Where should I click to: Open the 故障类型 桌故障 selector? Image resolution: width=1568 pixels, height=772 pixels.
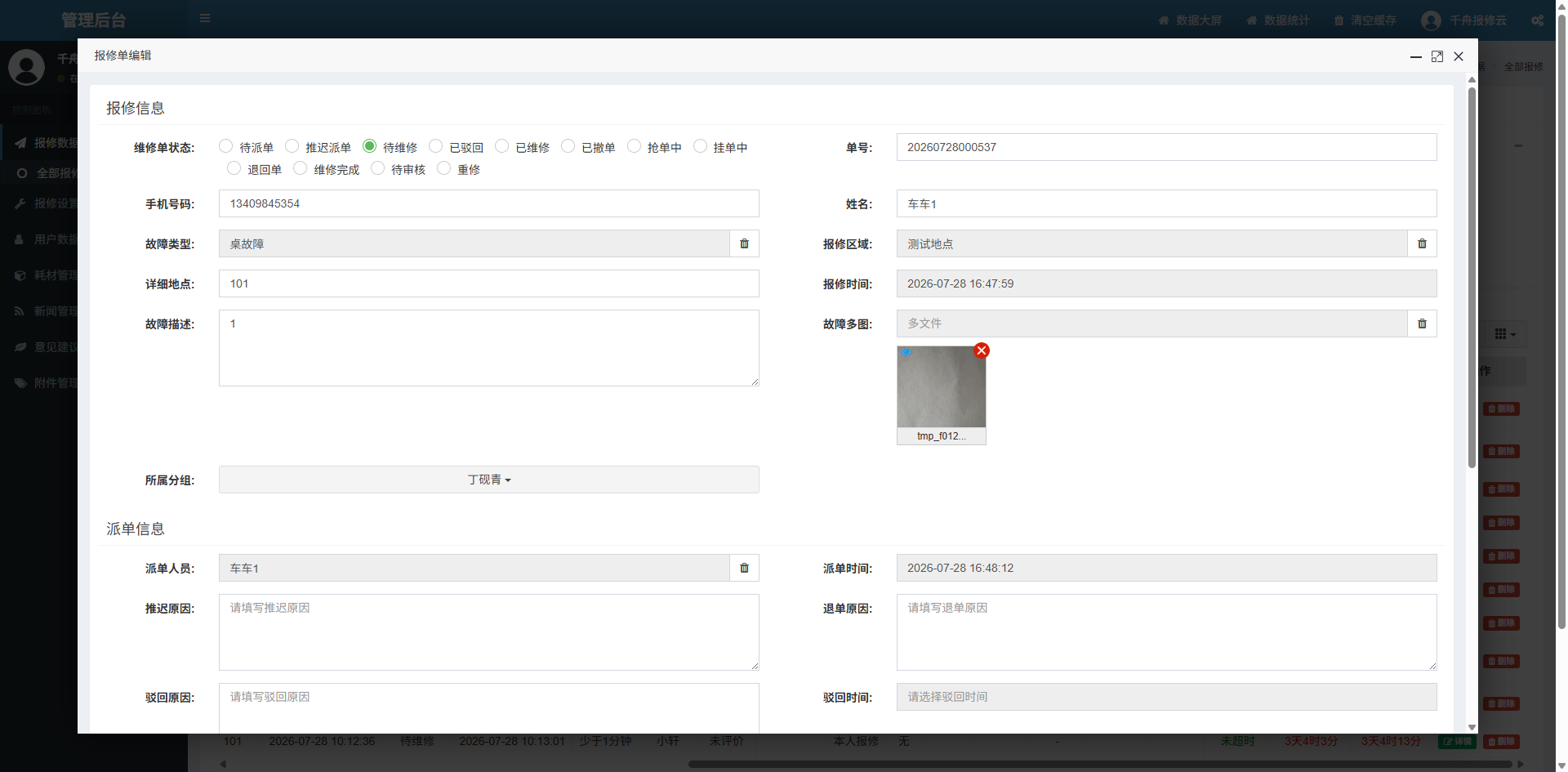(x=474, y=243)
